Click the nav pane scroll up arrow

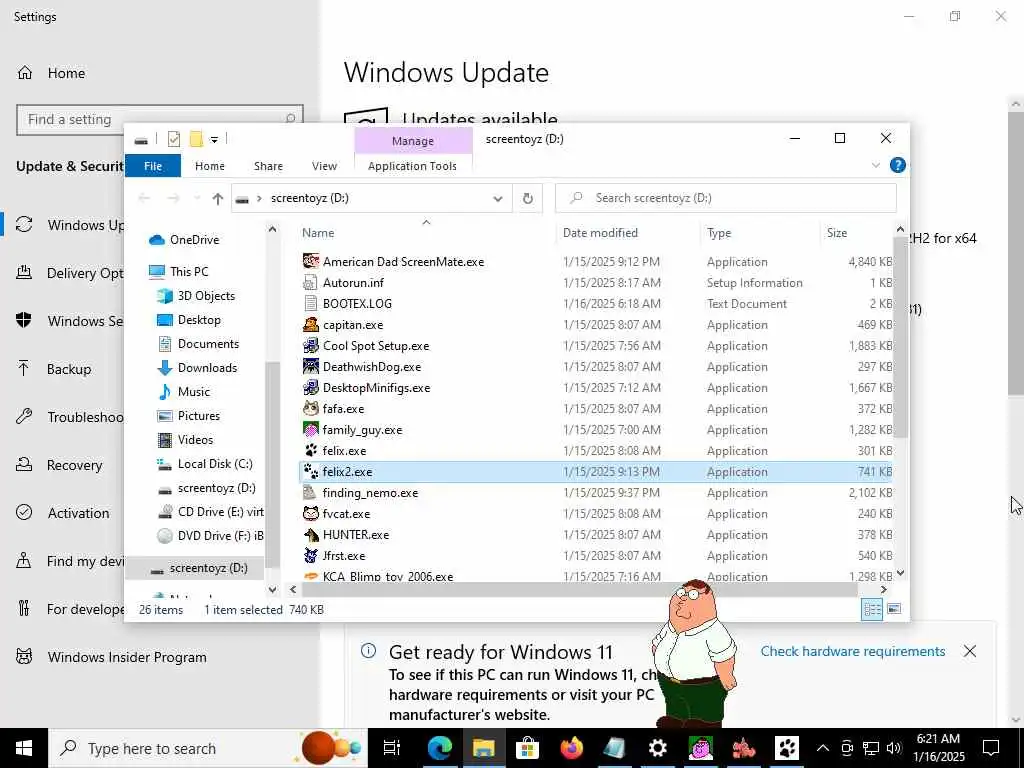coord(272,230)
